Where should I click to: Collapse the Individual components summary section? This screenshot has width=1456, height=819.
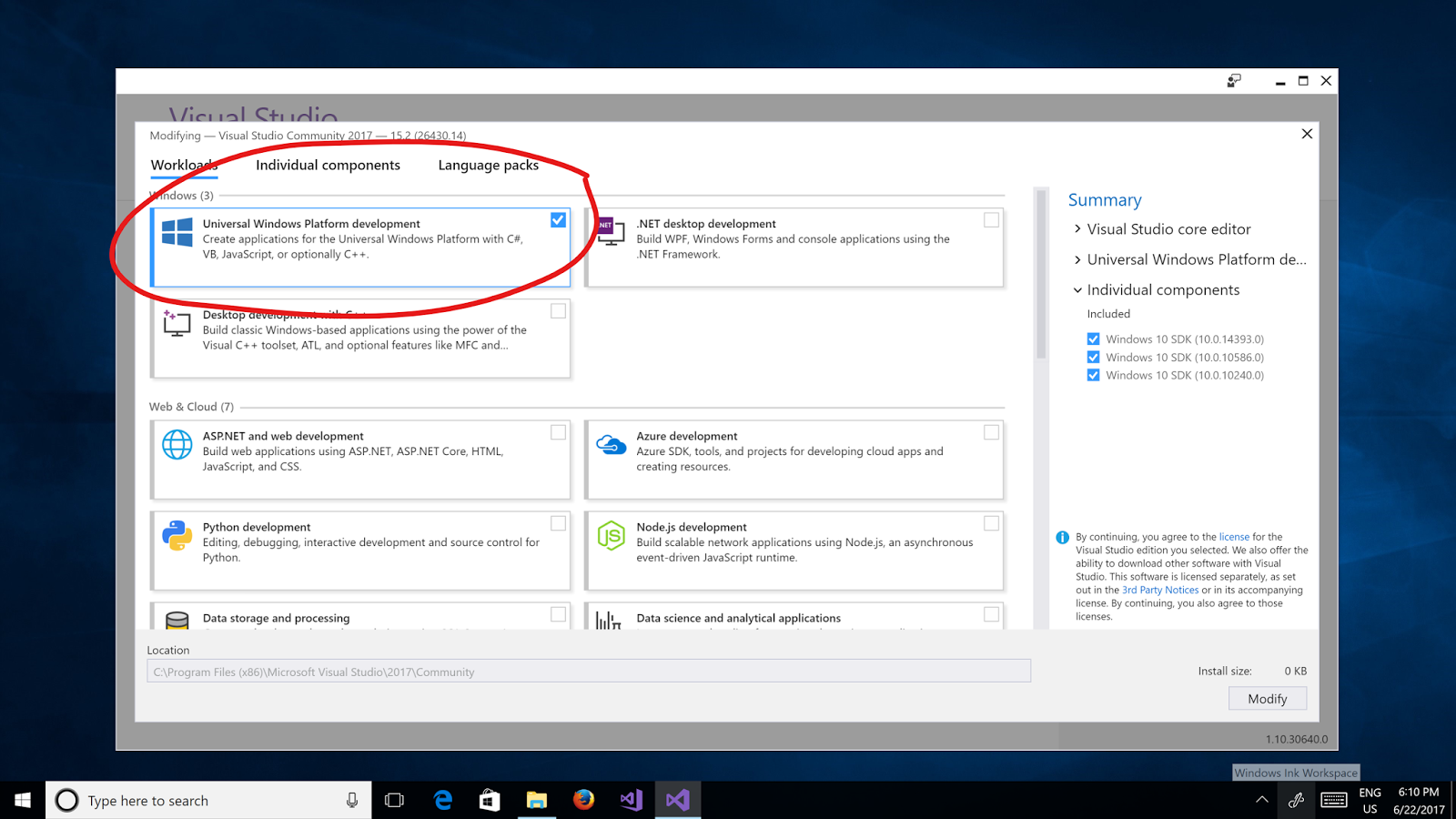pos(1077,289)
